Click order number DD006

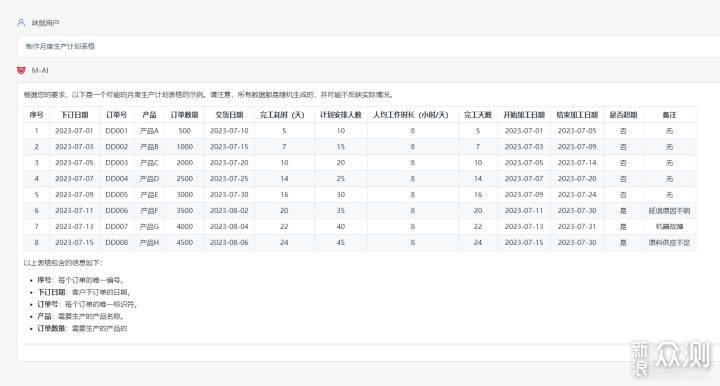[x=117, y=211]
